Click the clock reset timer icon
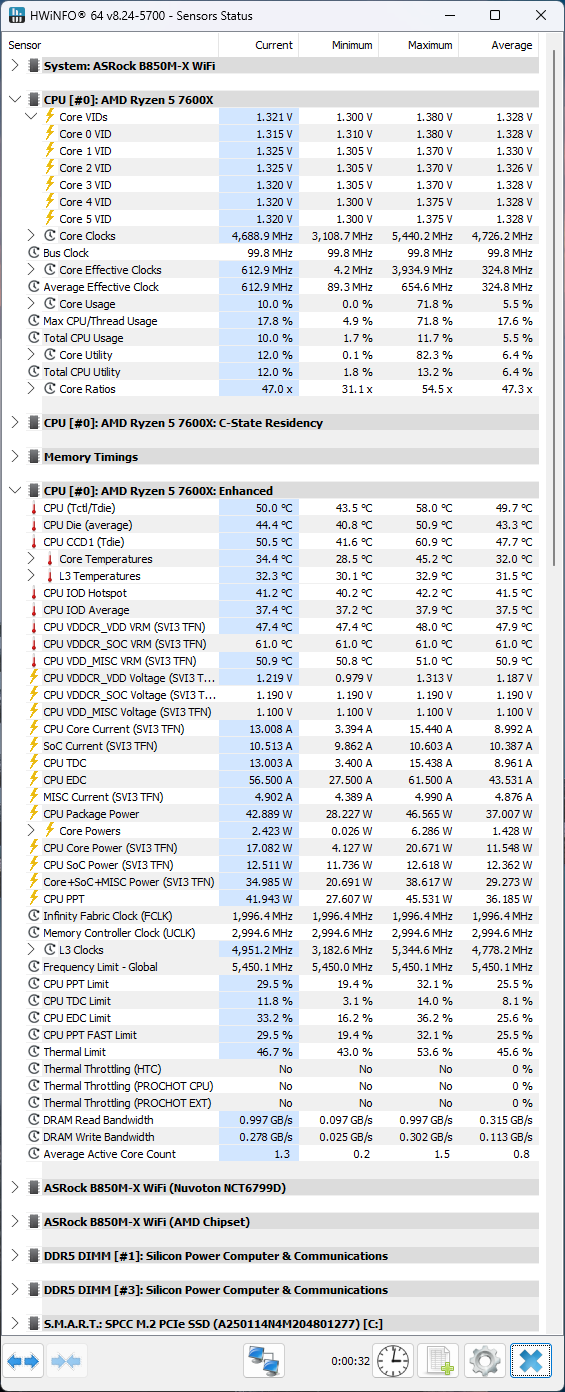 click(393, 1361)
